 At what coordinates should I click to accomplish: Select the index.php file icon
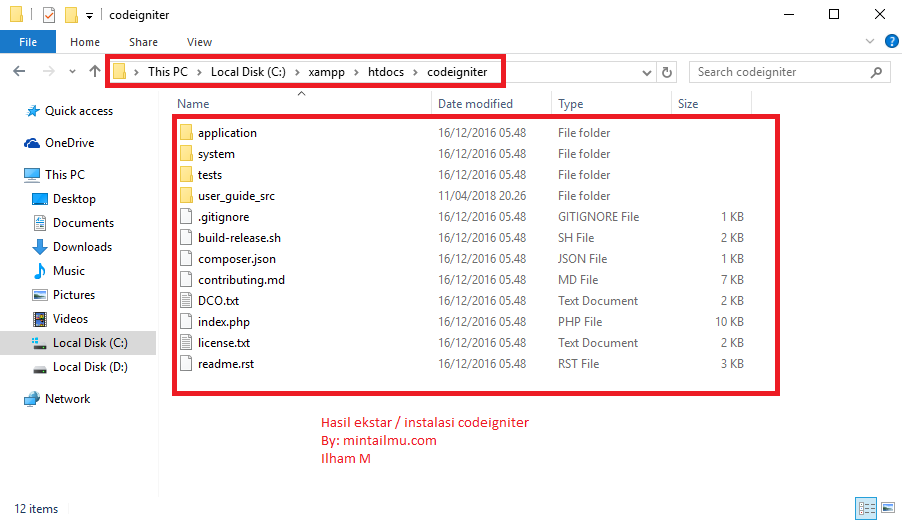coord(186,322)
